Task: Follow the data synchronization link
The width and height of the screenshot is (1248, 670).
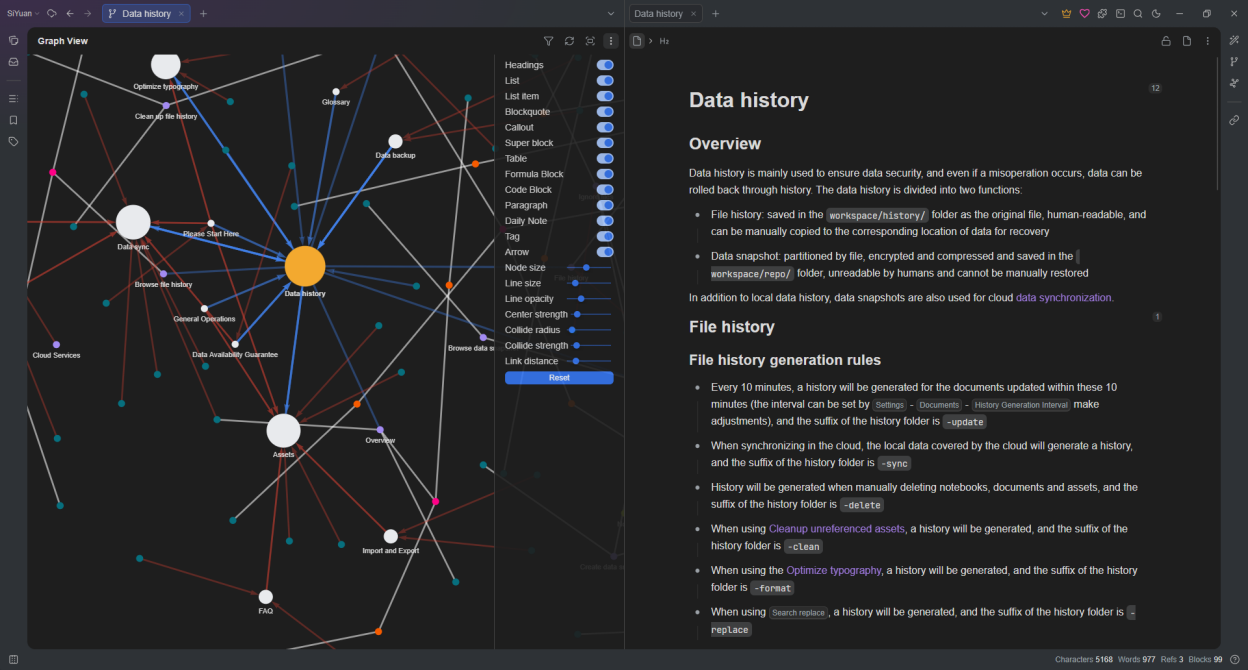Action: 1064,297
